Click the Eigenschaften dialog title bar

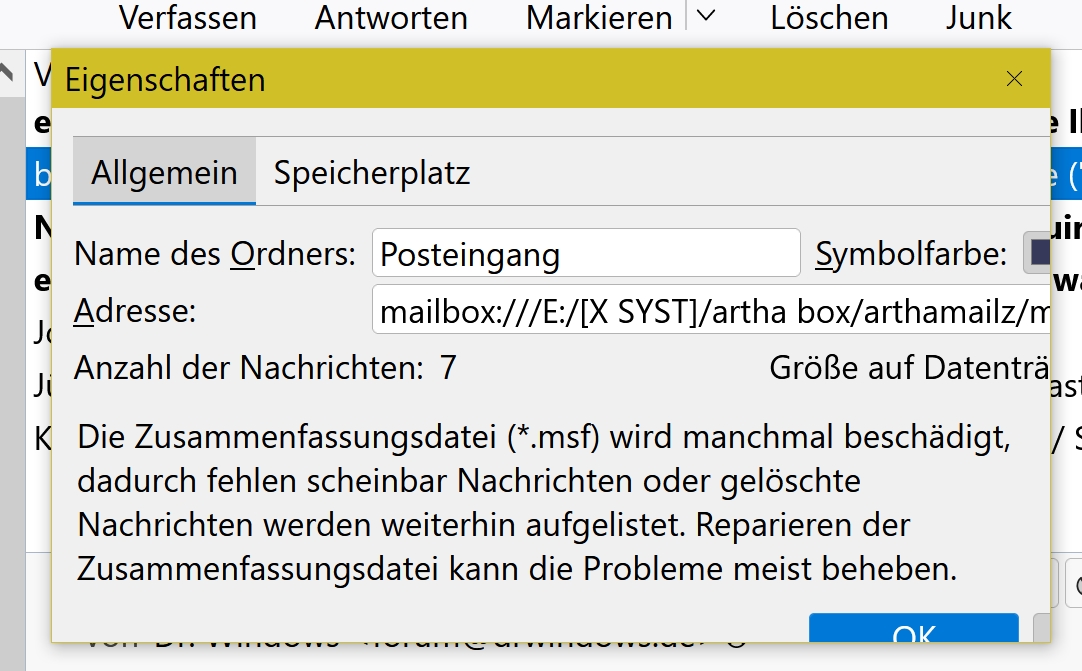500,79
